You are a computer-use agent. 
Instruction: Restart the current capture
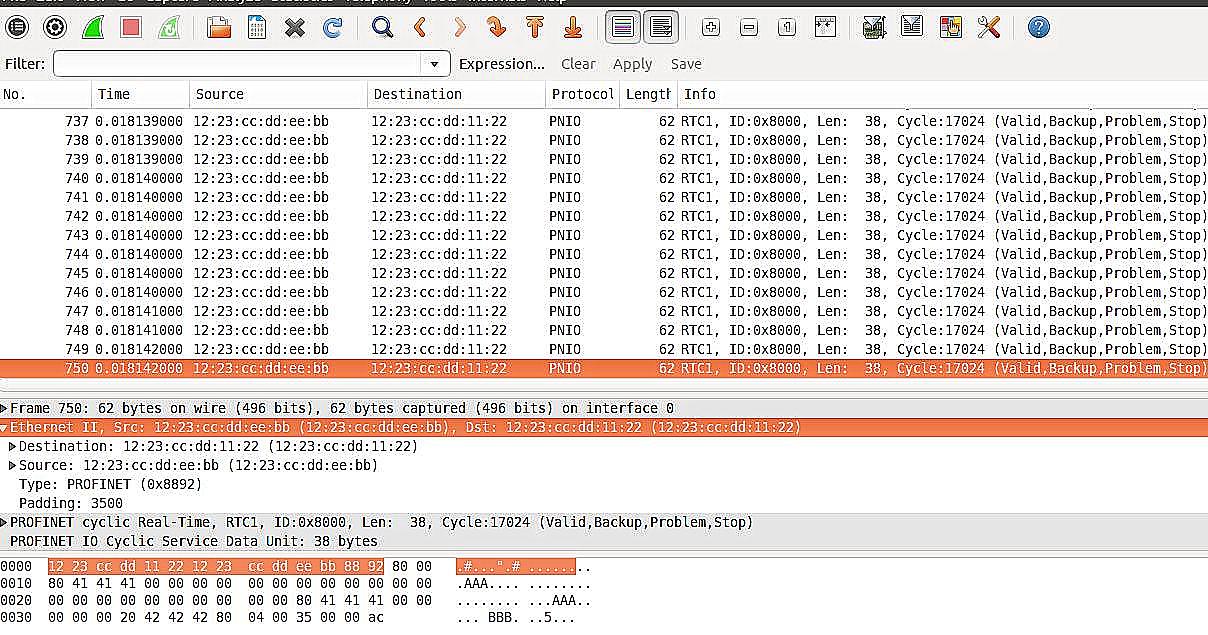[170, 27]
